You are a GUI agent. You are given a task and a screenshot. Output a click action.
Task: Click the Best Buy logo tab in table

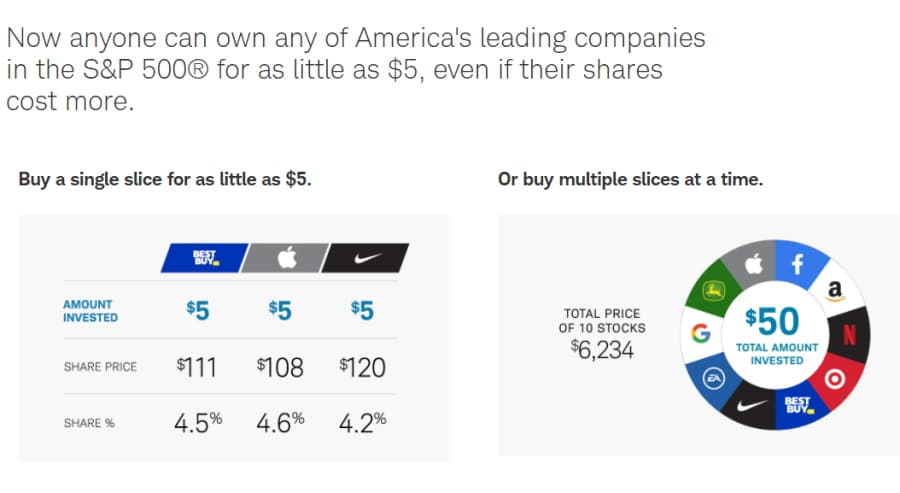coord(204,258)
